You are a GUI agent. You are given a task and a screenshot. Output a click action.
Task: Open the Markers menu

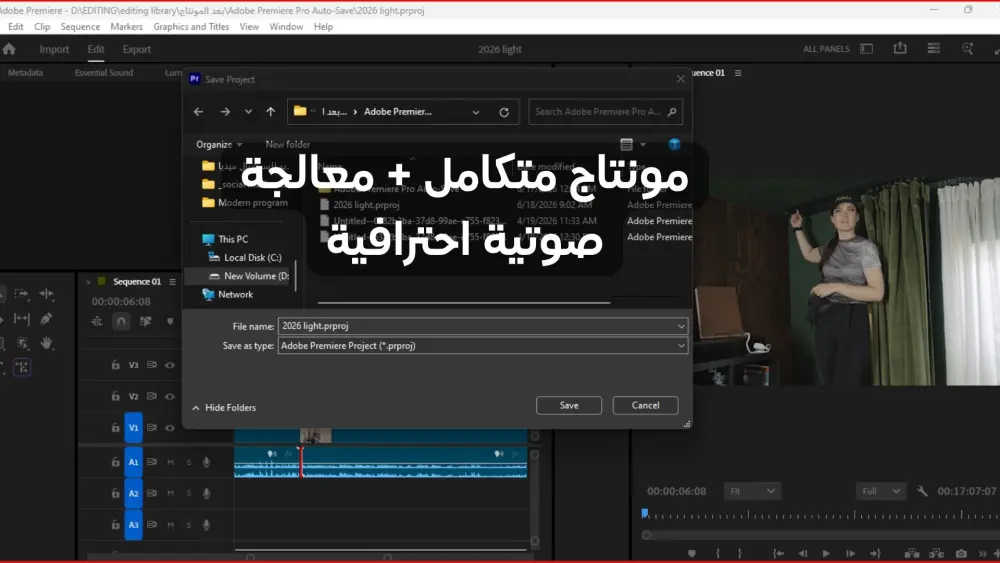coord(126,27)
